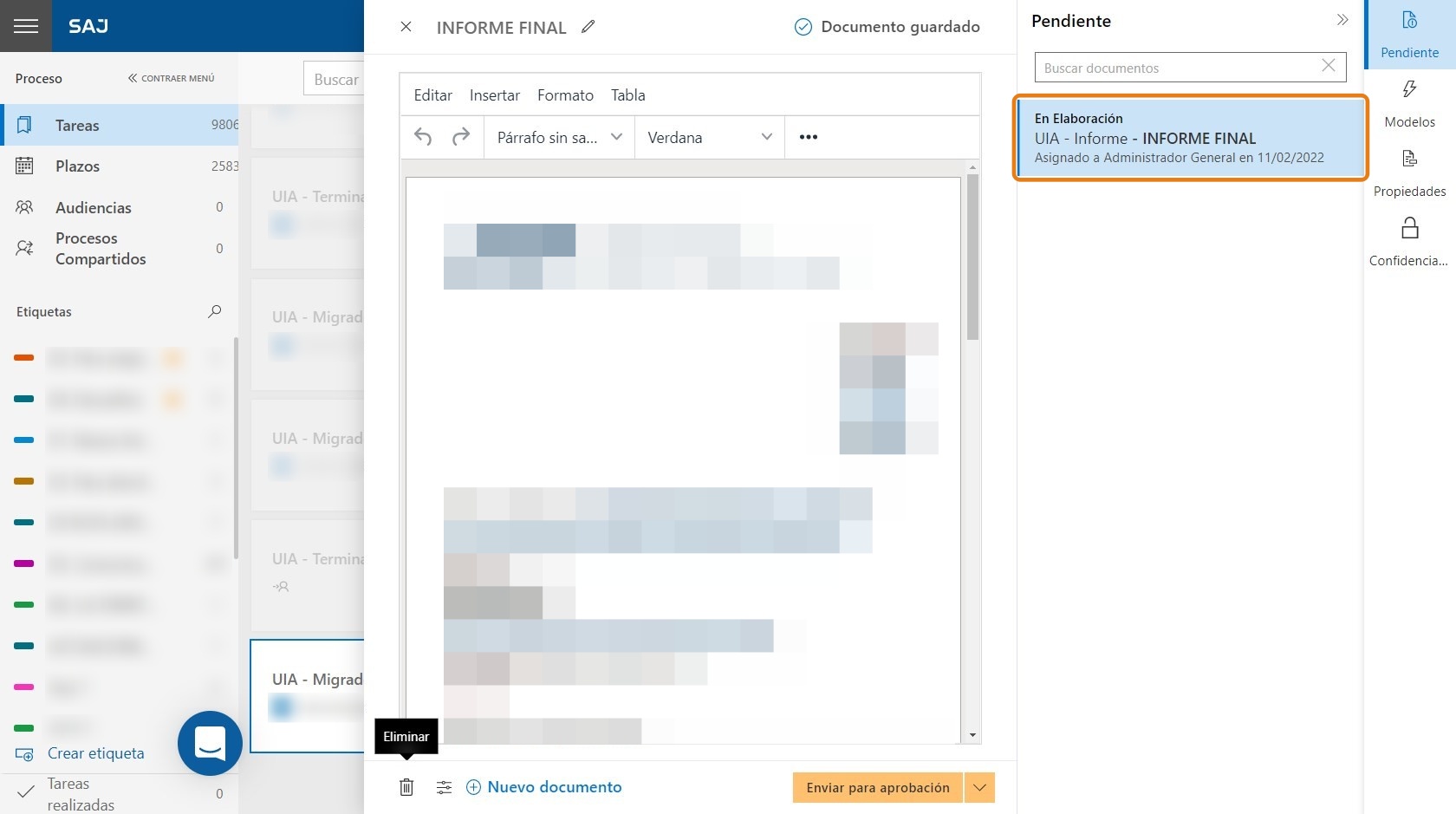Clear the Buscar documentos field
The width and height of the screenshot is (1456, 814).
[x=1329, y=66]
